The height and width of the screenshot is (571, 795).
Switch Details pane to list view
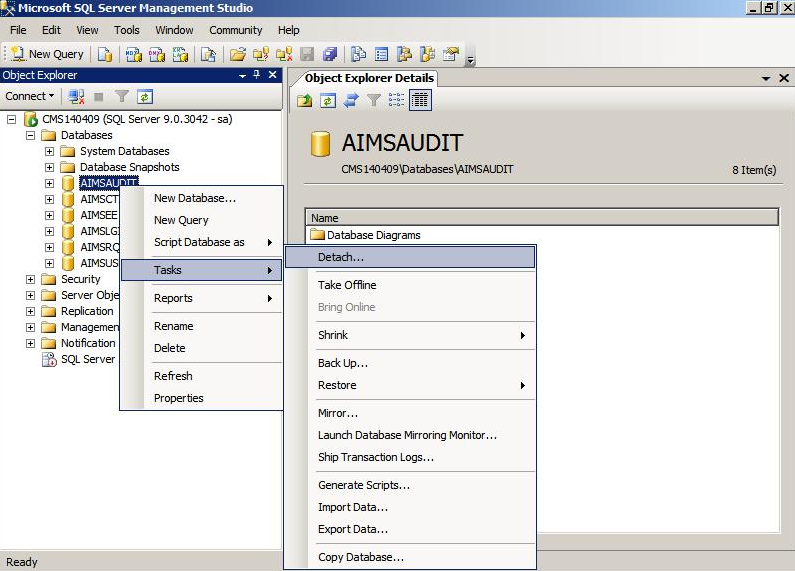tap(396, 100)
